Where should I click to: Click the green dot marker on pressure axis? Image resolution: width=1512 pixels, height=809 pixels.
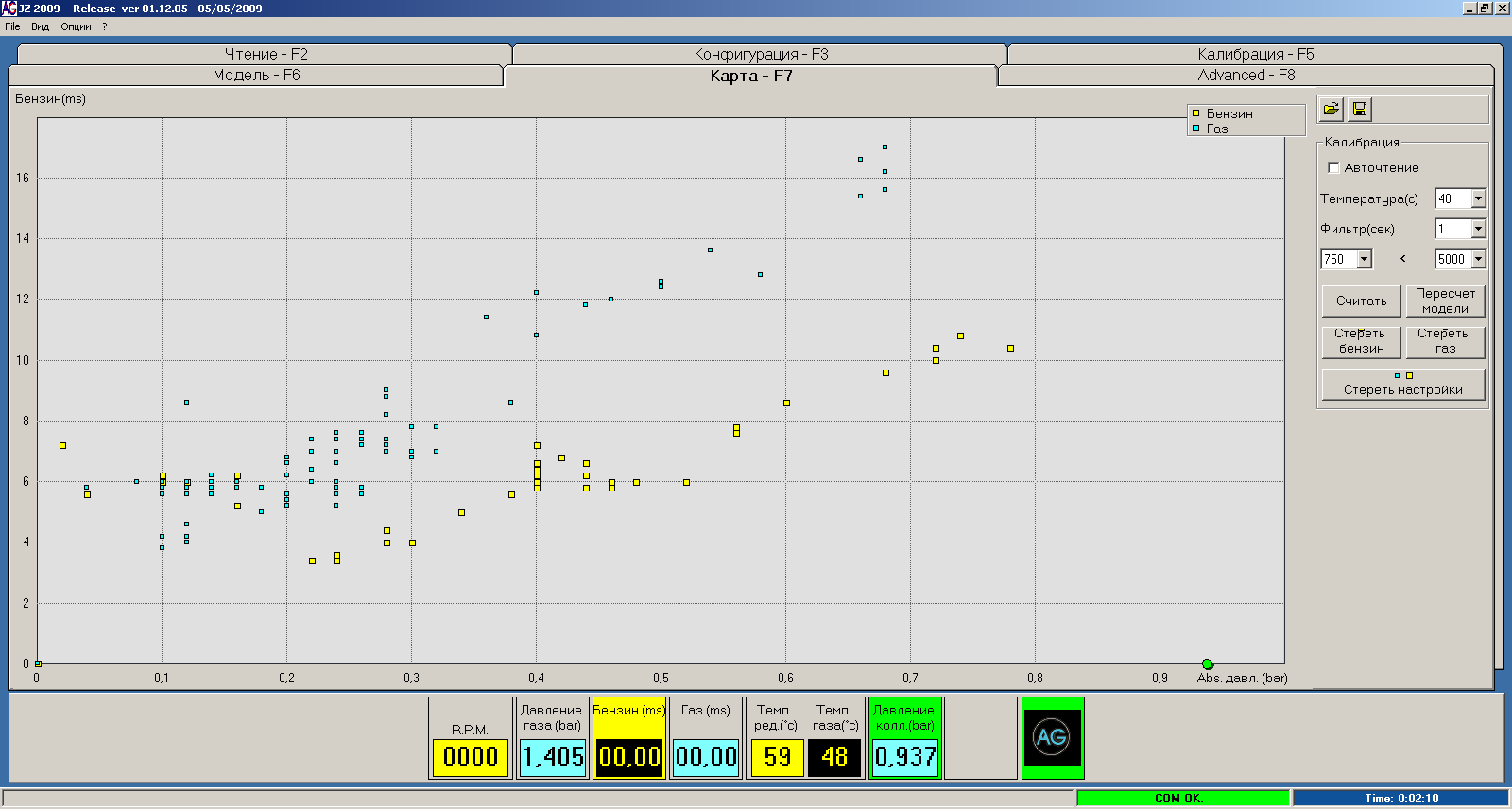1207,664
